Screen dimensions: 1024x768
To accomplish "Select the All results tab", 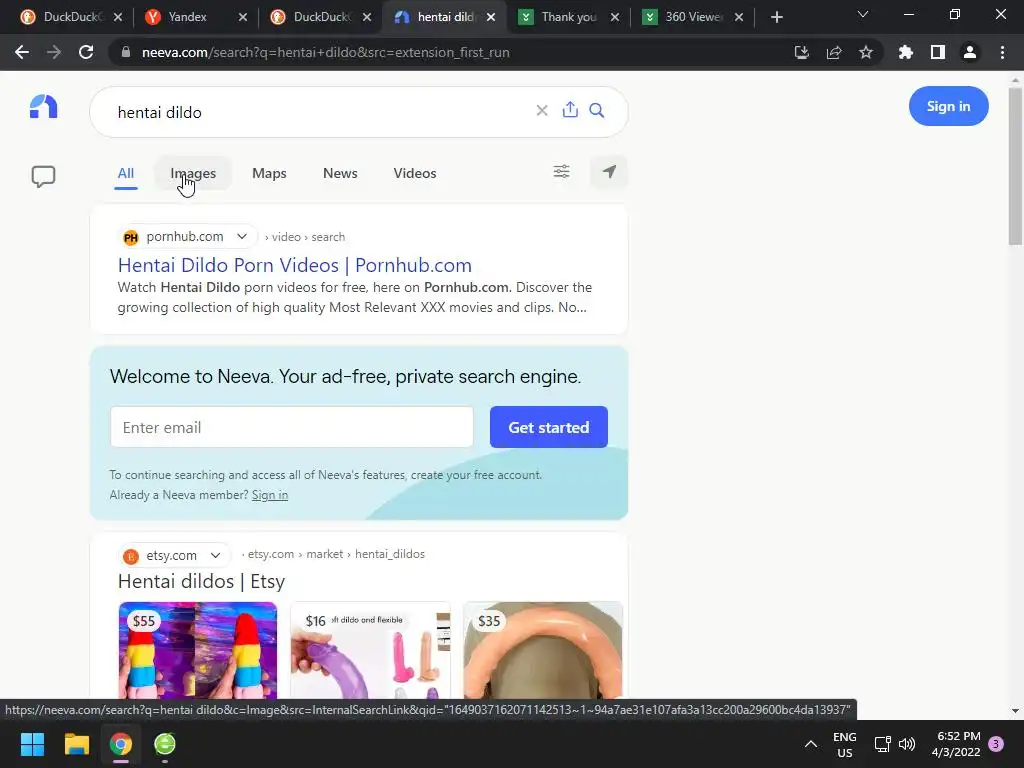I will (125, 173).
